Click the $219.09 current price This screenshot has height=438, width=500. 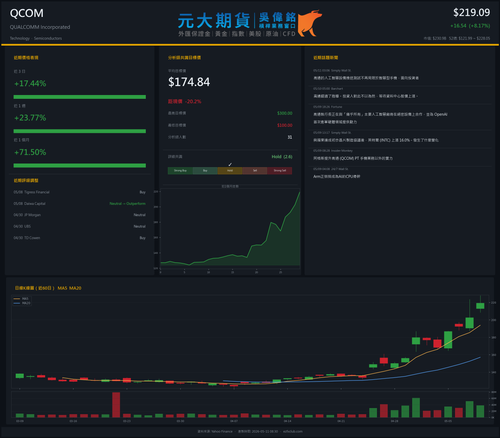(x=471, y=13)
